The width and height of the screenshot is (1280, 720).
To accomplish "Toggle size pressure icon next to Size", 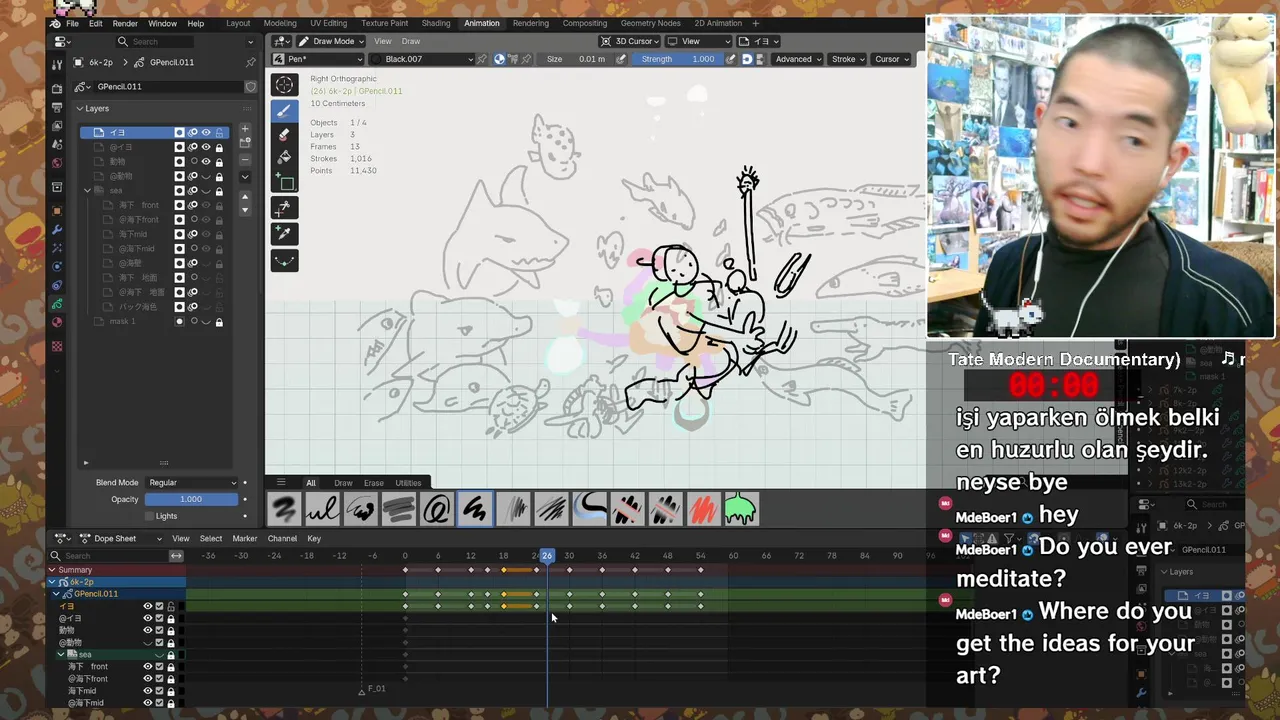I will (621, 59).
